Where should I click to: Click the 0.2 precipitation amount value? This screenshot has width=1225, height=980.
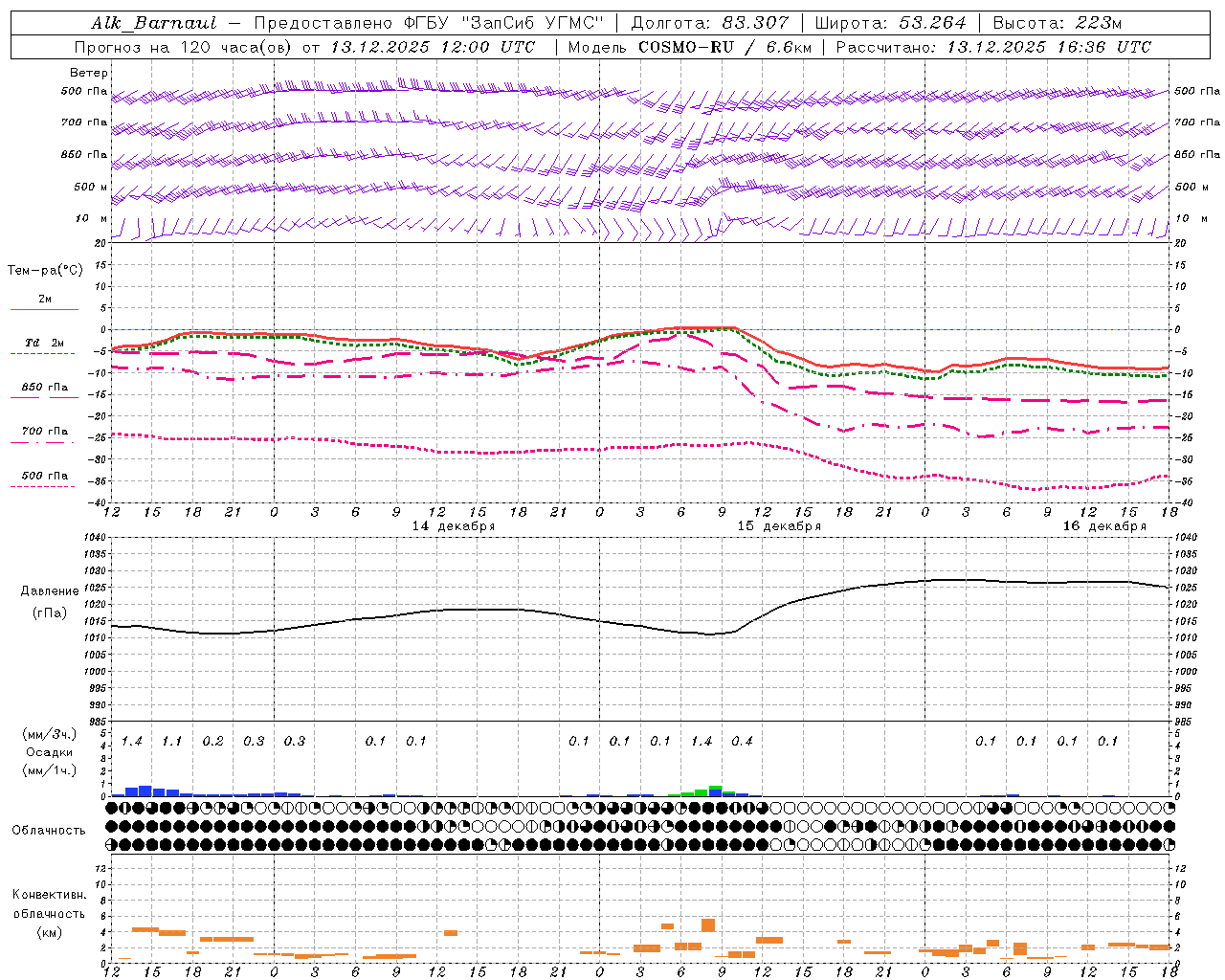[212, 742]
